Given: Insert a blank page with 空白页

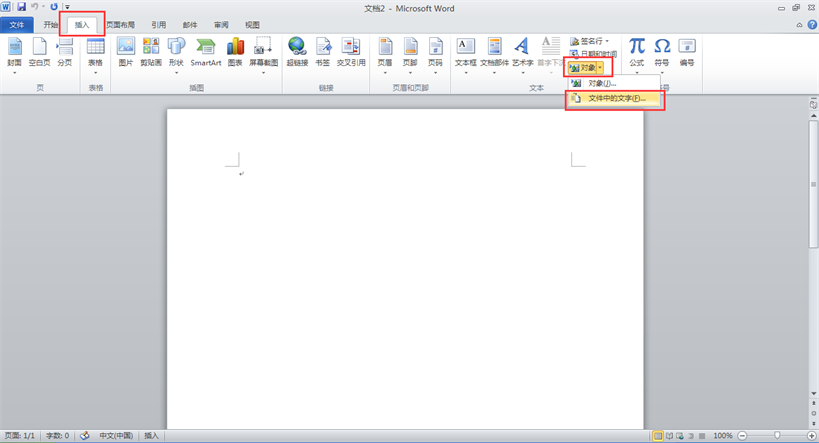Looking at the screenshot, I should pyautogui.click(x=40, y=52).
